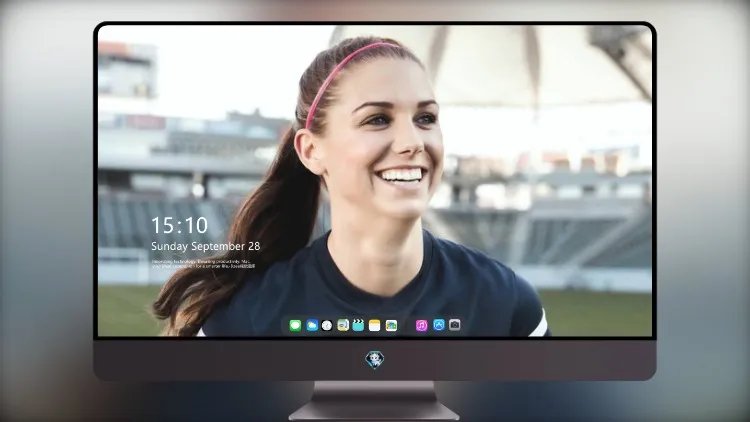Click the Sunday September 28 date text
The height and width of the screenshot is (422, 750).
point(206,246)
